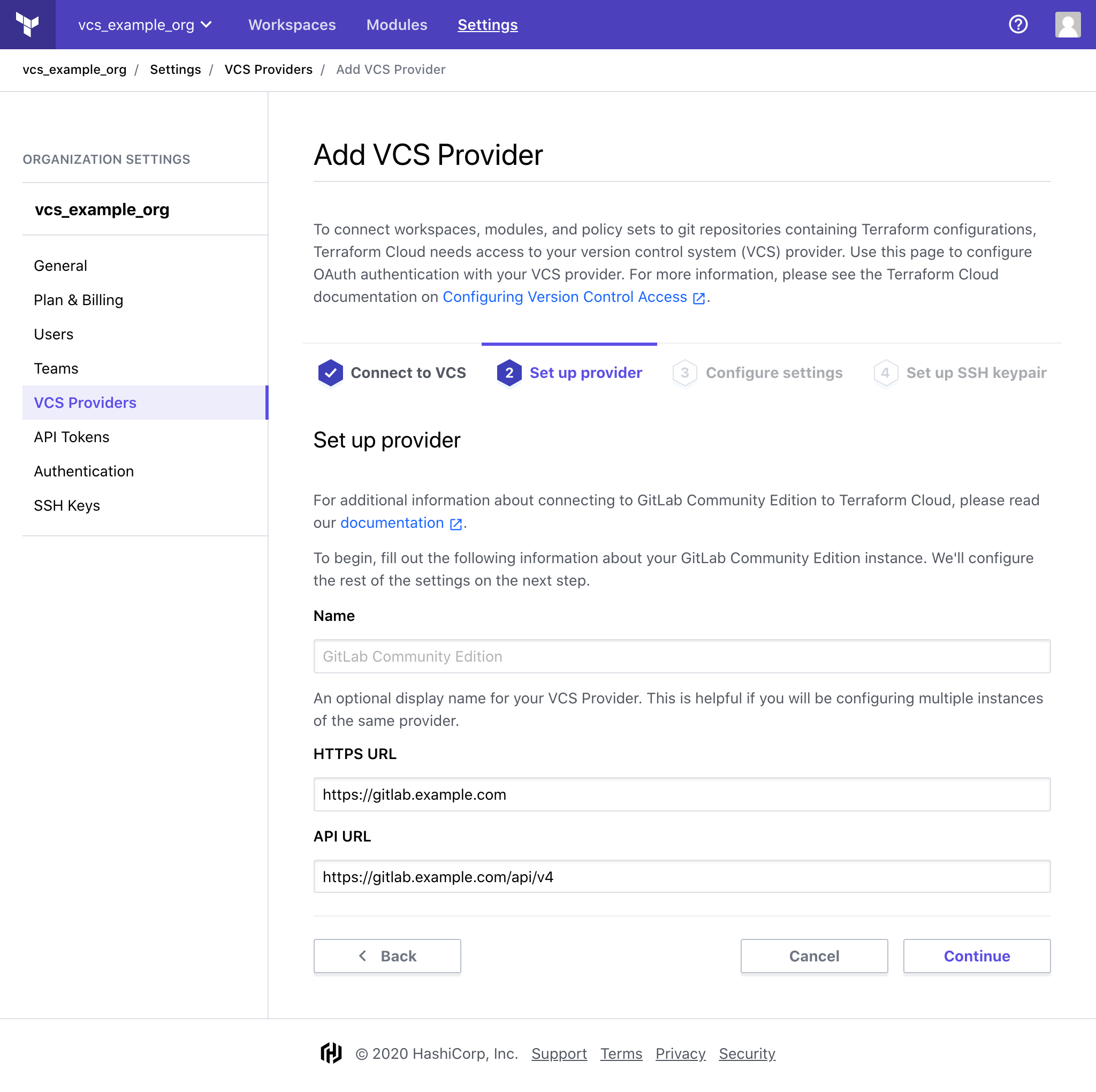Click the Connect to VCS checkmark icon

330,373
